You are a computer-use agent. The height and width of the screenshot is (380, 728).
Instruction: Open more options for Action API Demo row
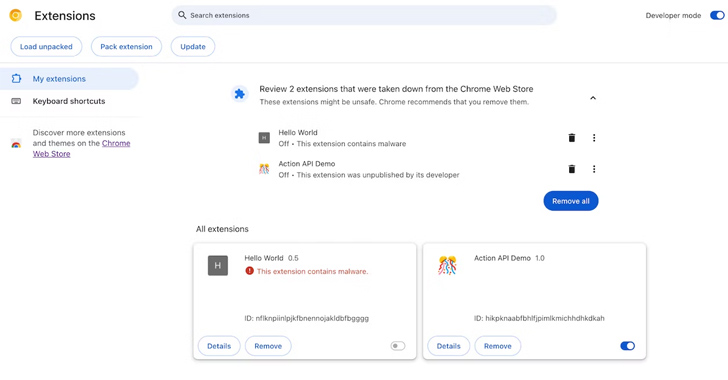click(x=594, y=169)
